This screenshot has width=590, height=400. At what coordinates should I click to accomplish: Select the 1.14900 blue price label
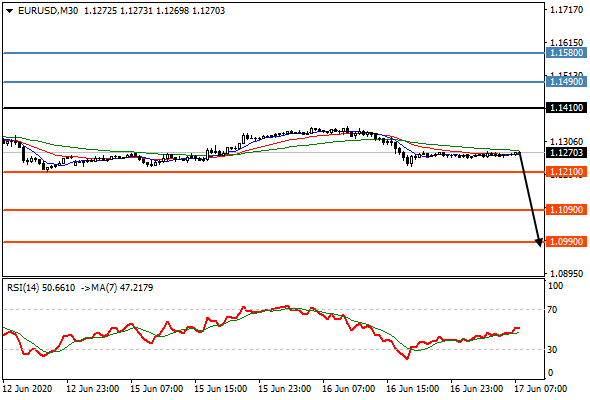tap(566, 82)
